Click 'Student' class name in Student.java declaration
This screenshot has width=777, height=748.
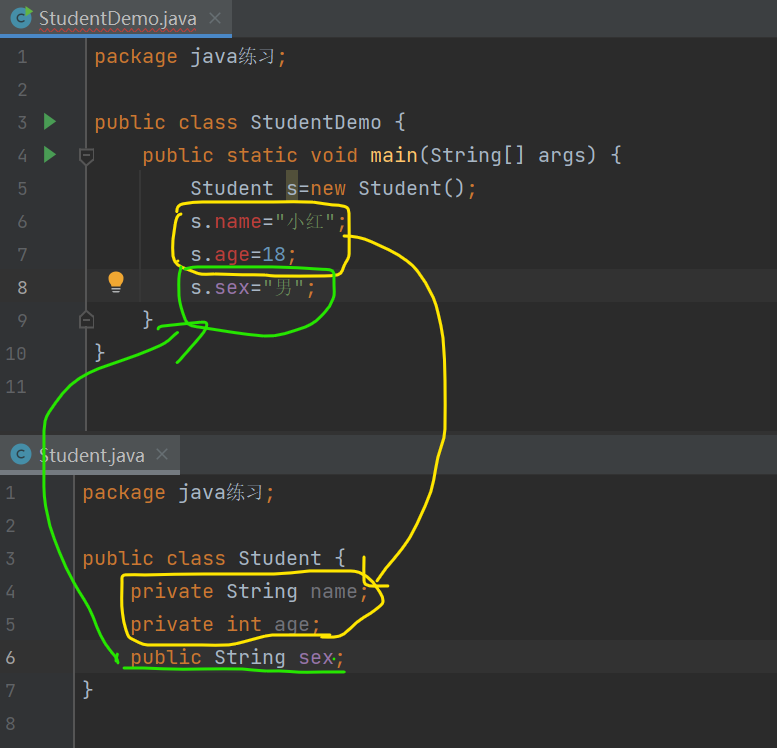279,559
